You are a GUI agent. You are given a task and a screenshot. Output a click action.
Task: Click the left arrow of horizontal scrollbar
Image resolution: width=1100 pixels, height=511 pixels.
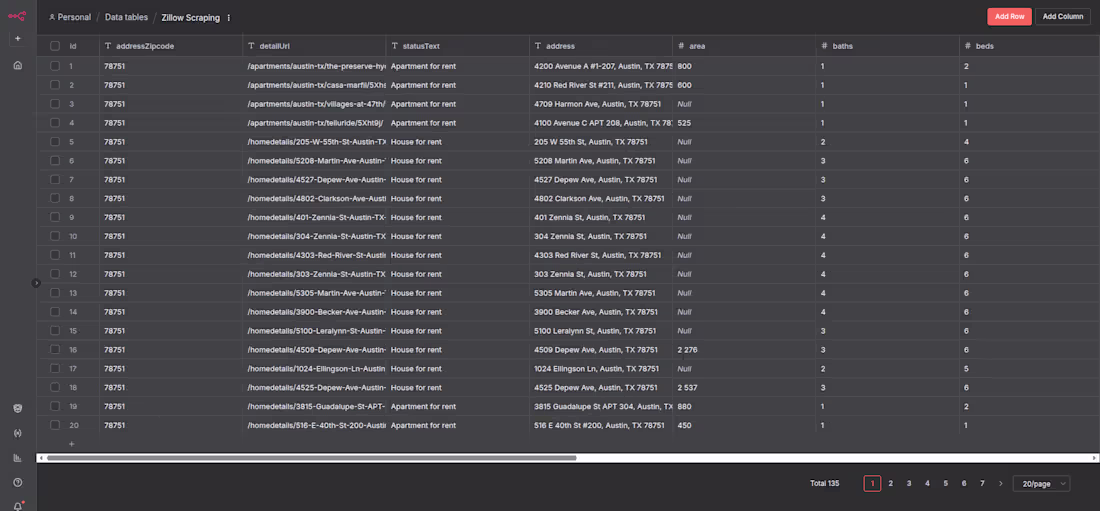(41, 458)
